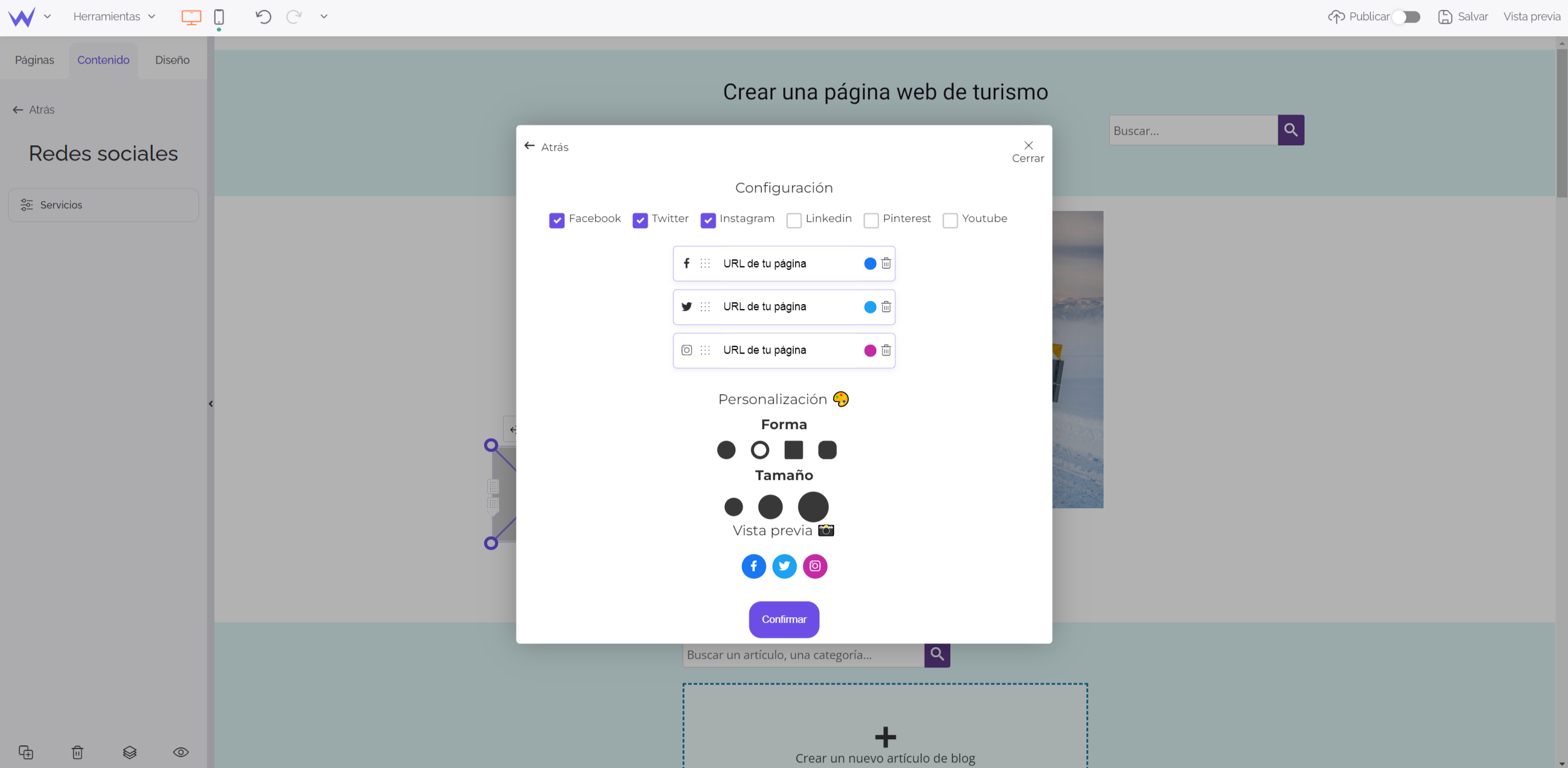Switch to mobile view icon
The image size is (1568, 768).
pos(219,17)
